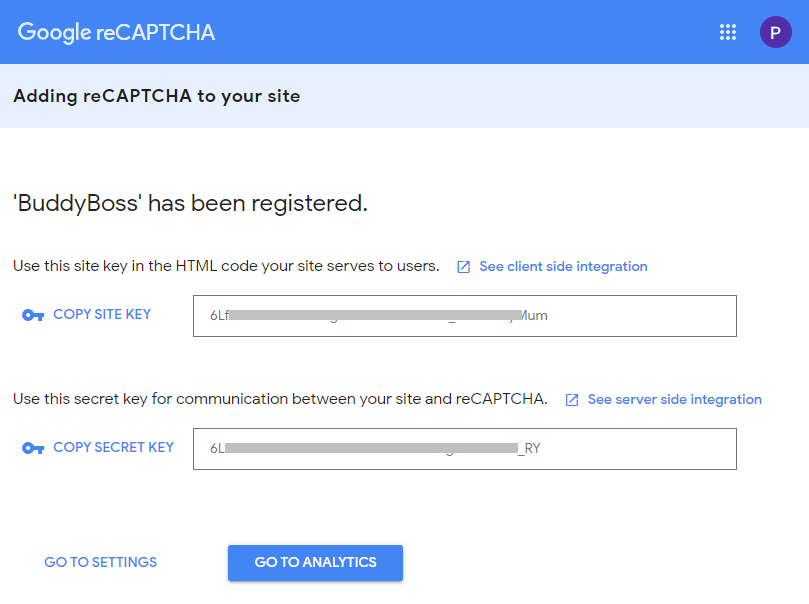Click the purple 'P' account avatar
Image resolution: width=809 pixels, height=604 pixels.
coord(775,32)
